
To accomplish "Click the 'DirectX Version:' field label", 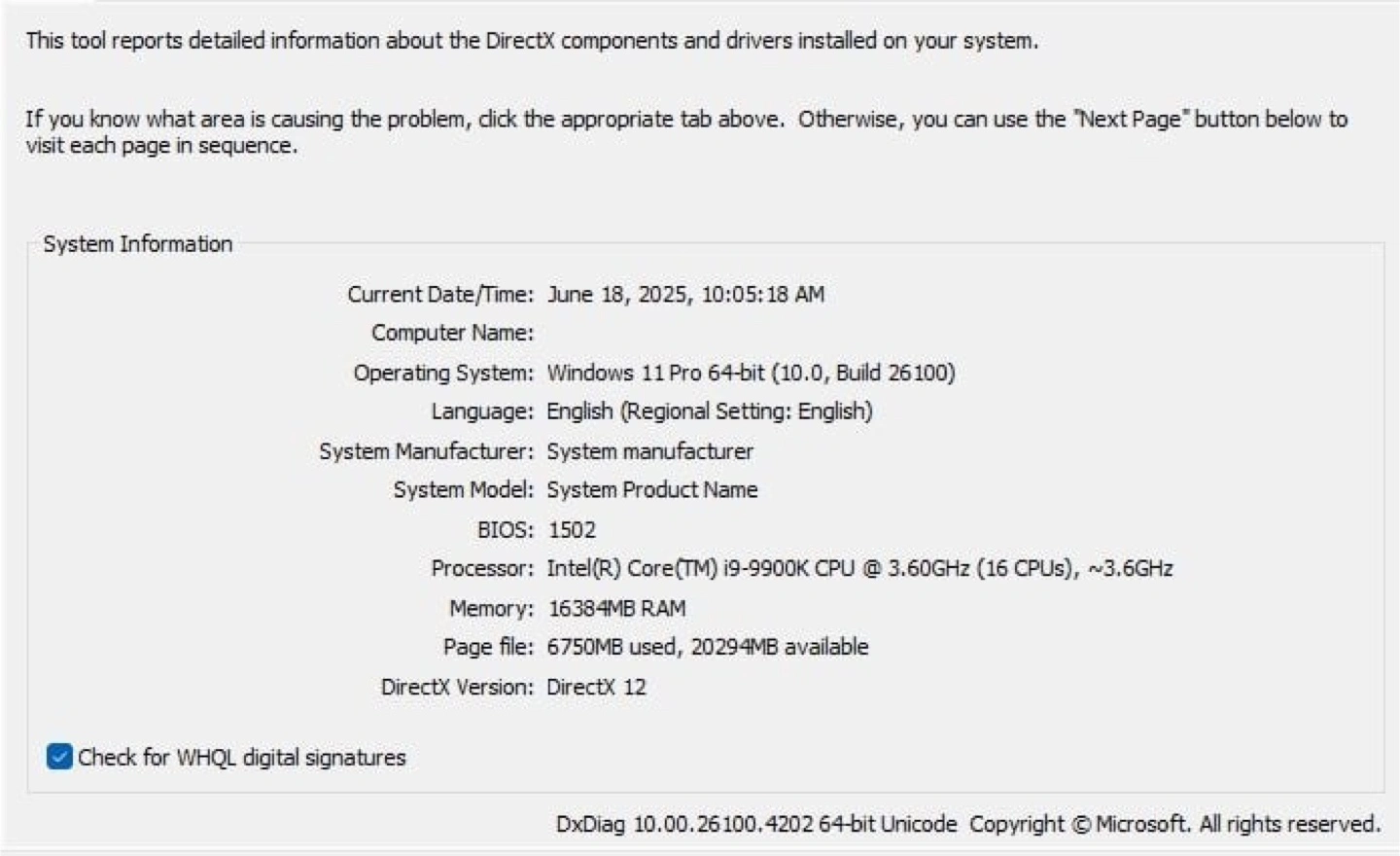I will [457, 687].
